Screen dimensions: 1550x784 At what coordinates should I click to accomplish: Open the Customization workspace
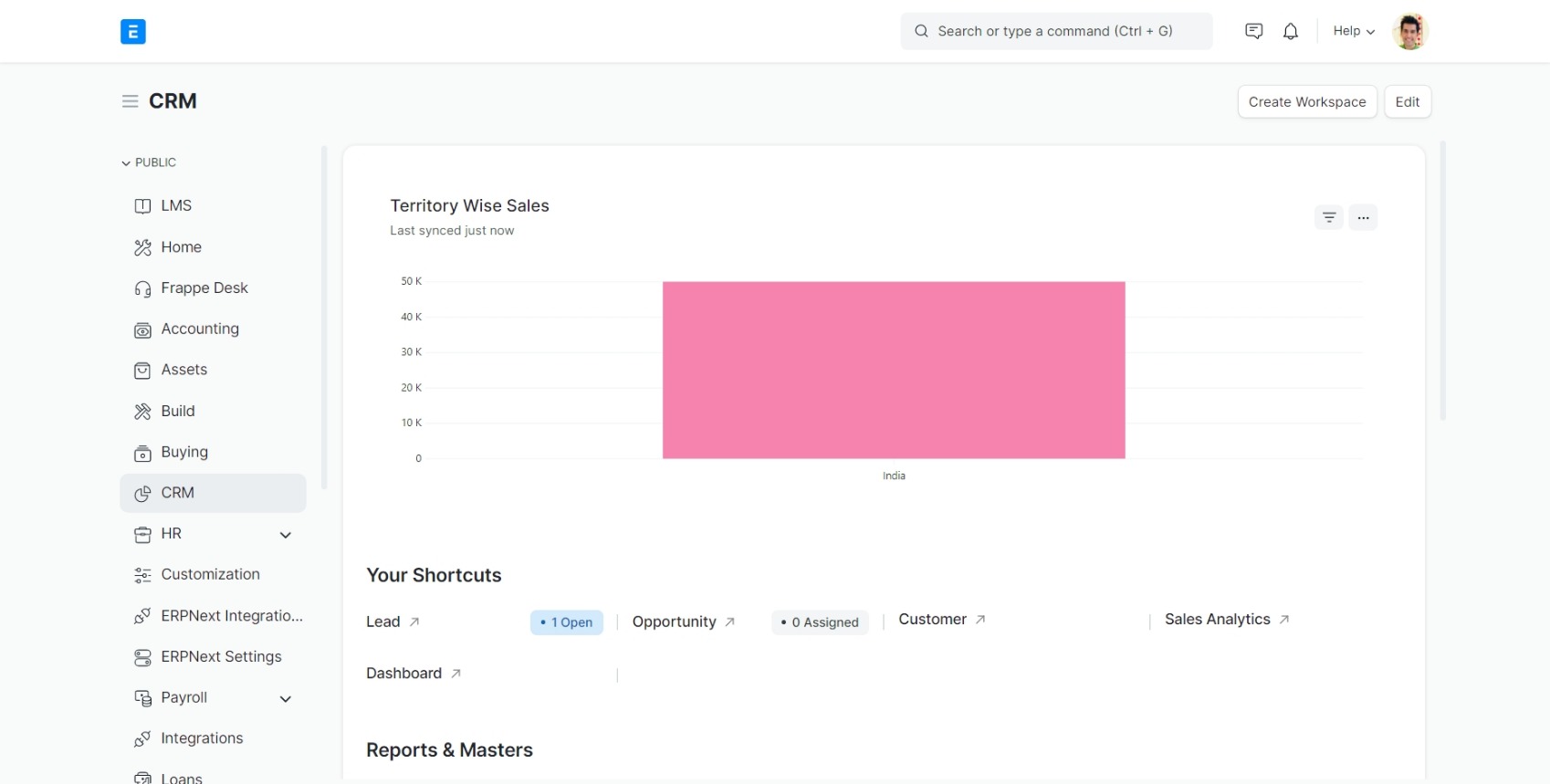point(213,575)
